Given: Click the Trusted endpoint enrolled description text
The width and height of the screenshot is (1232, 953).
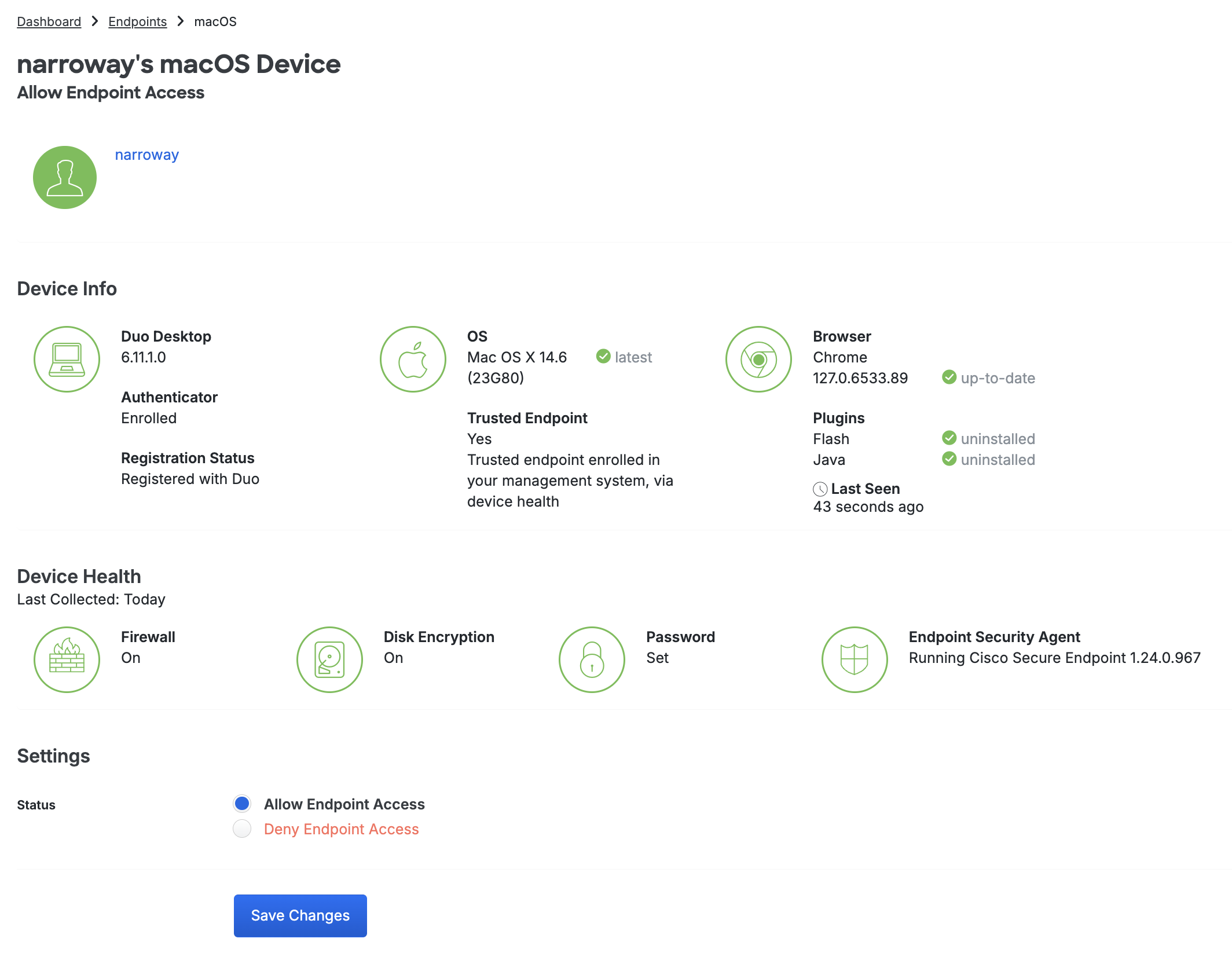Looking at the screenshot, I should pos(570,481).
